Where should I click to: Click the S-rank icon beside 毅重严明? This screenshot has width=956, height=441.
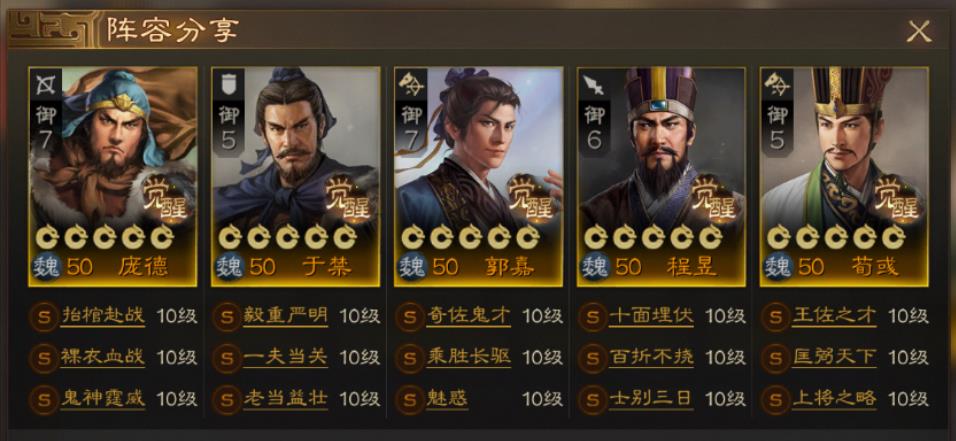pos(226,317)
